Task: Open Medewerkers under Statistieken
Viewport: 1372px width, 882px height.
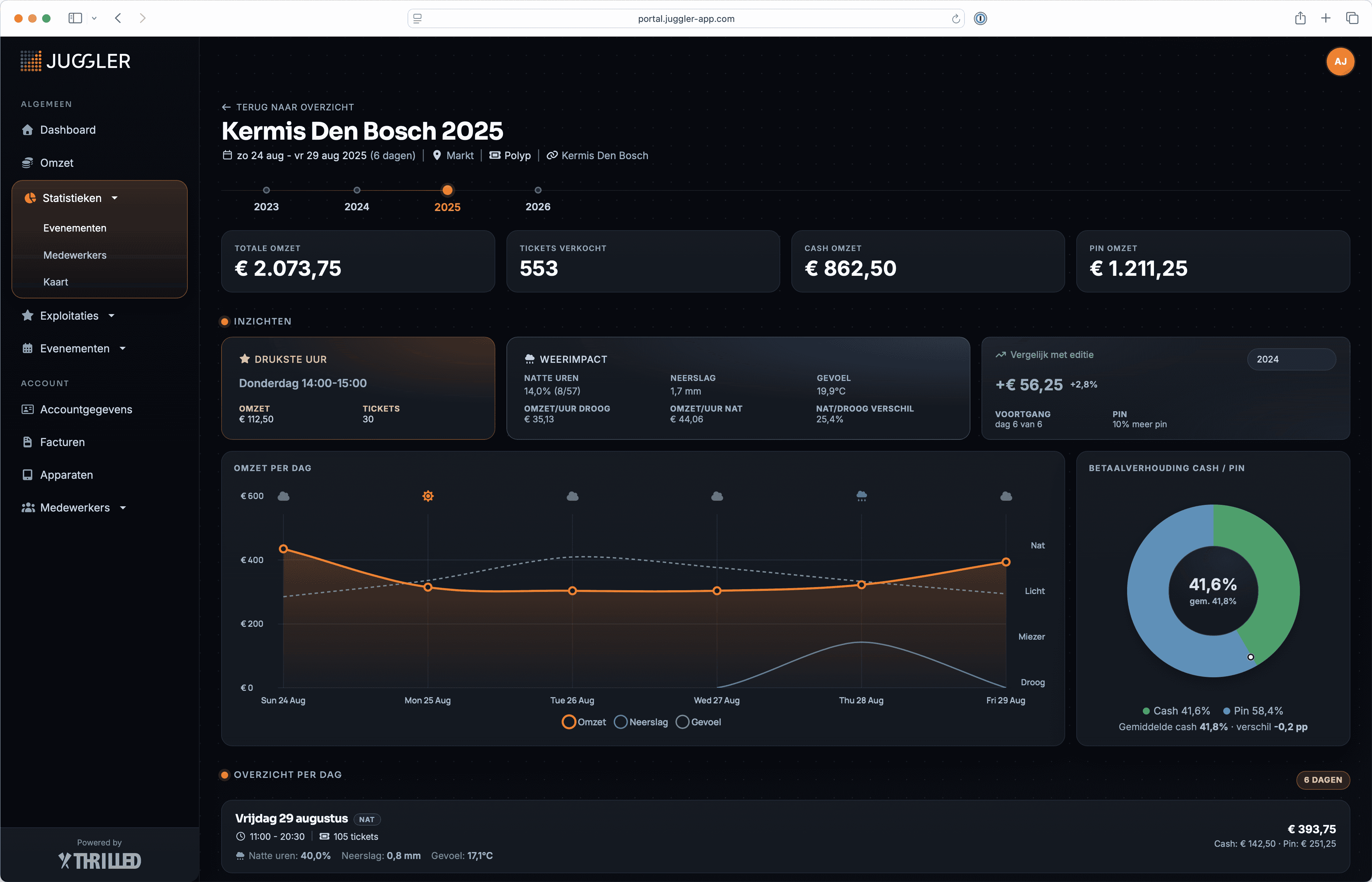Action: click(x=75, y=256)
